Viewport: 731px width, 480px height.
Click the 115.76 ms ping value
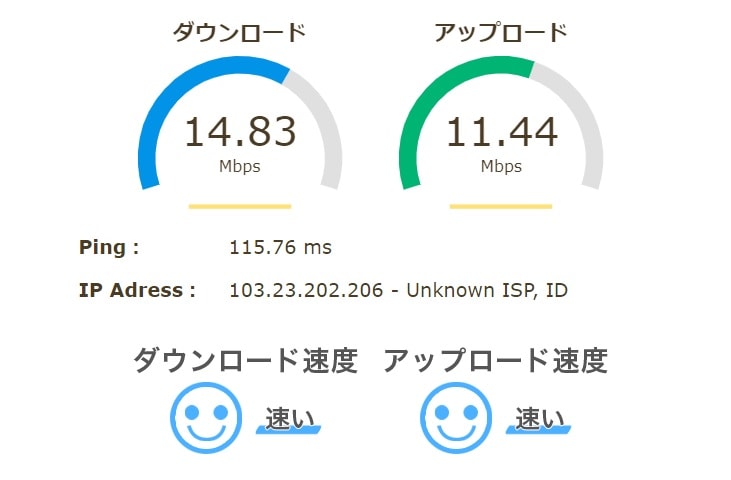coord(280,247)
